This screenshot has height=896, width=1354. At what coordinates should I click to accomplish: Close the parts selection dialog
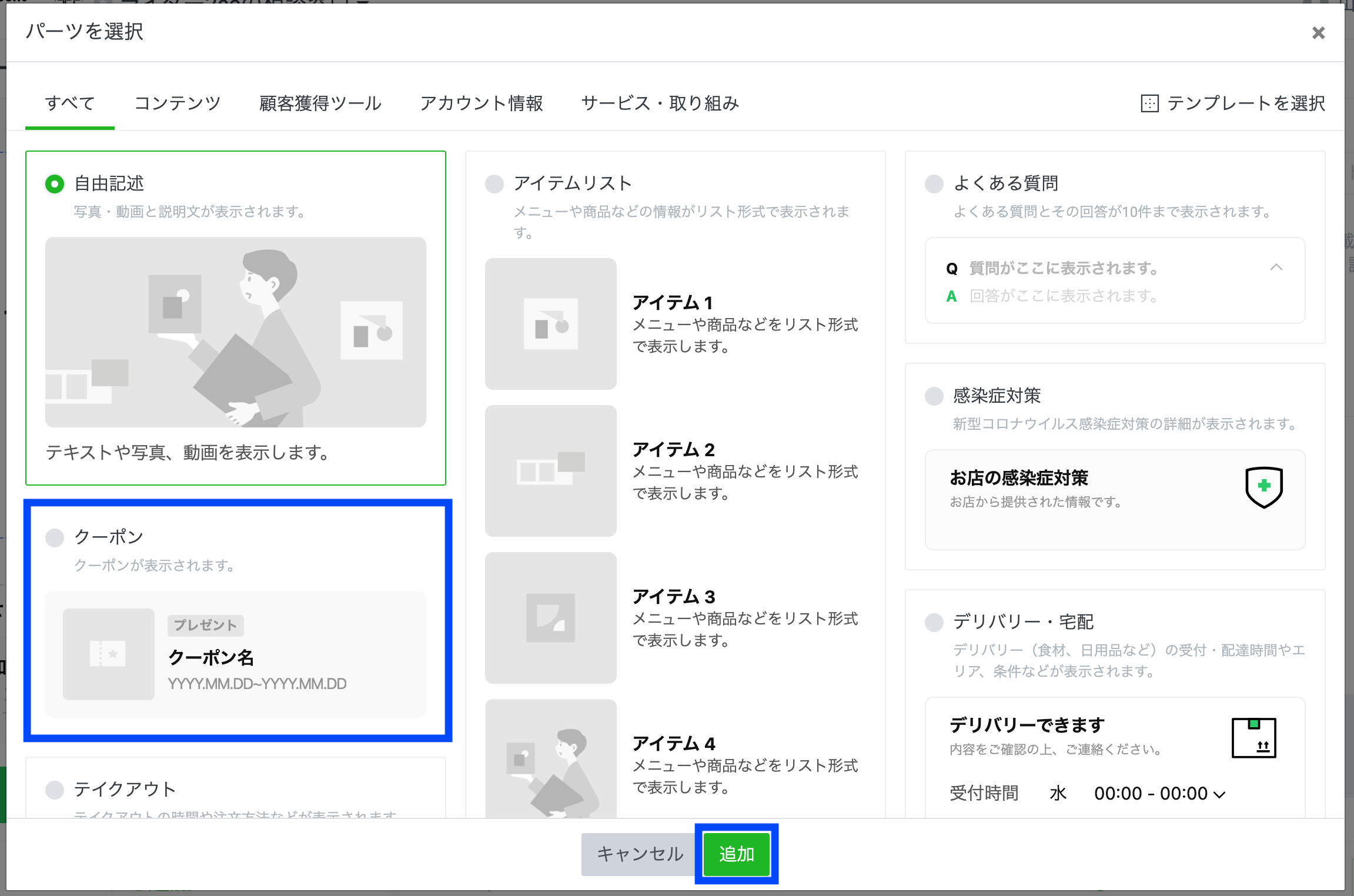[x=1318, y=33]
